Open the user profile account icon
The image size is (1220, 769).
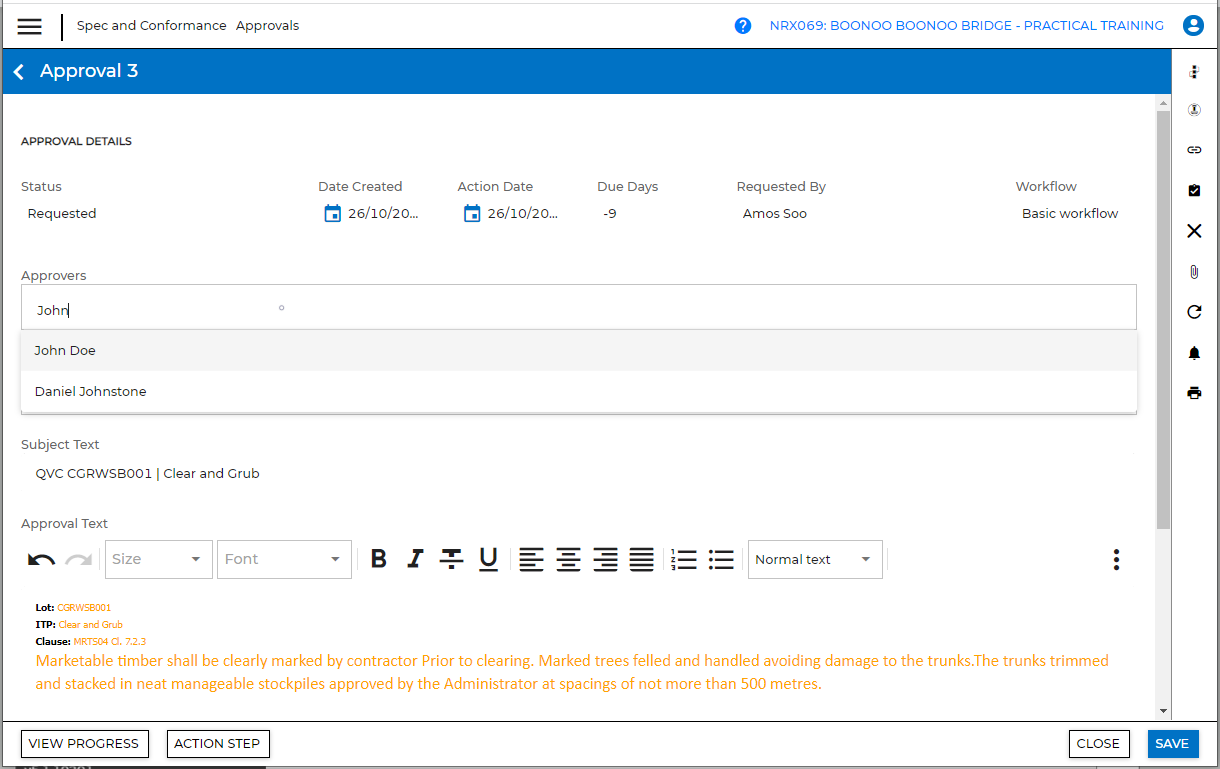click(1192, 26)
